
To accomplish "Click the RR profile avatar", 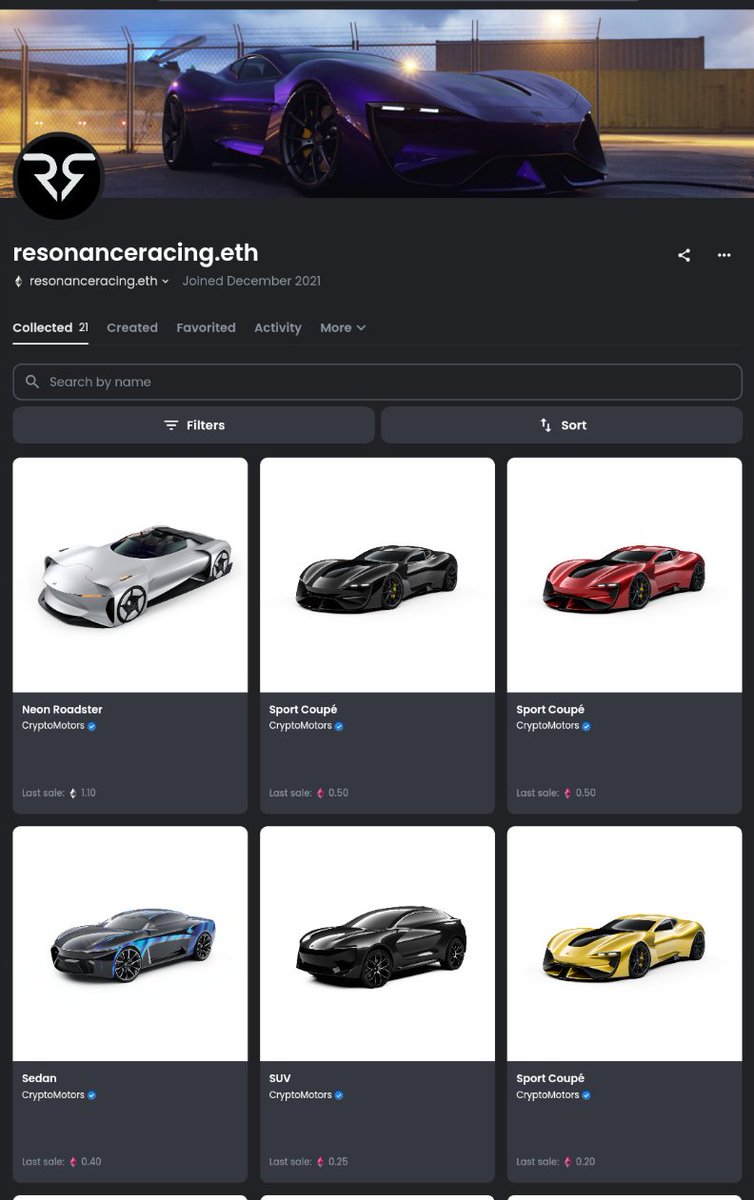I will 59,176.
